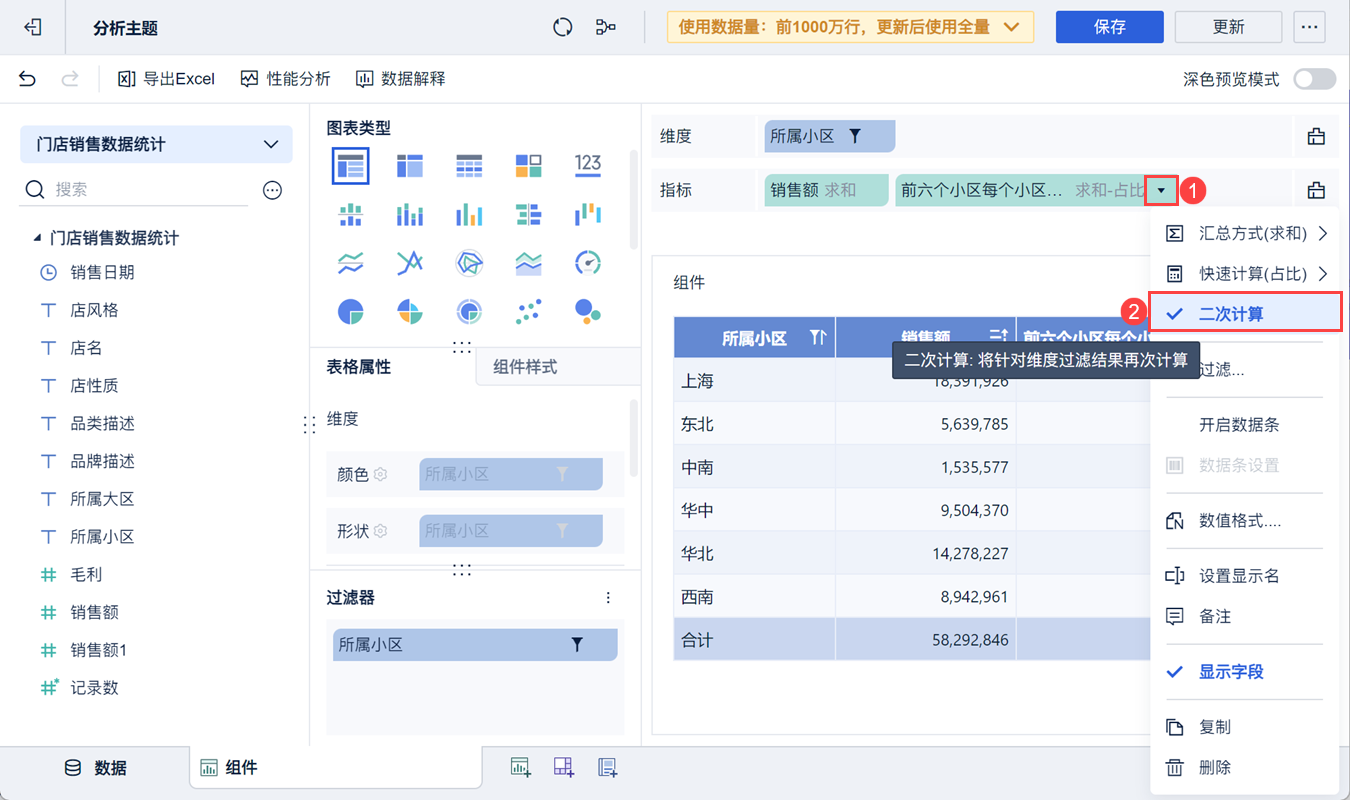Select the 销售日期 field in list

tap(102, 272)
